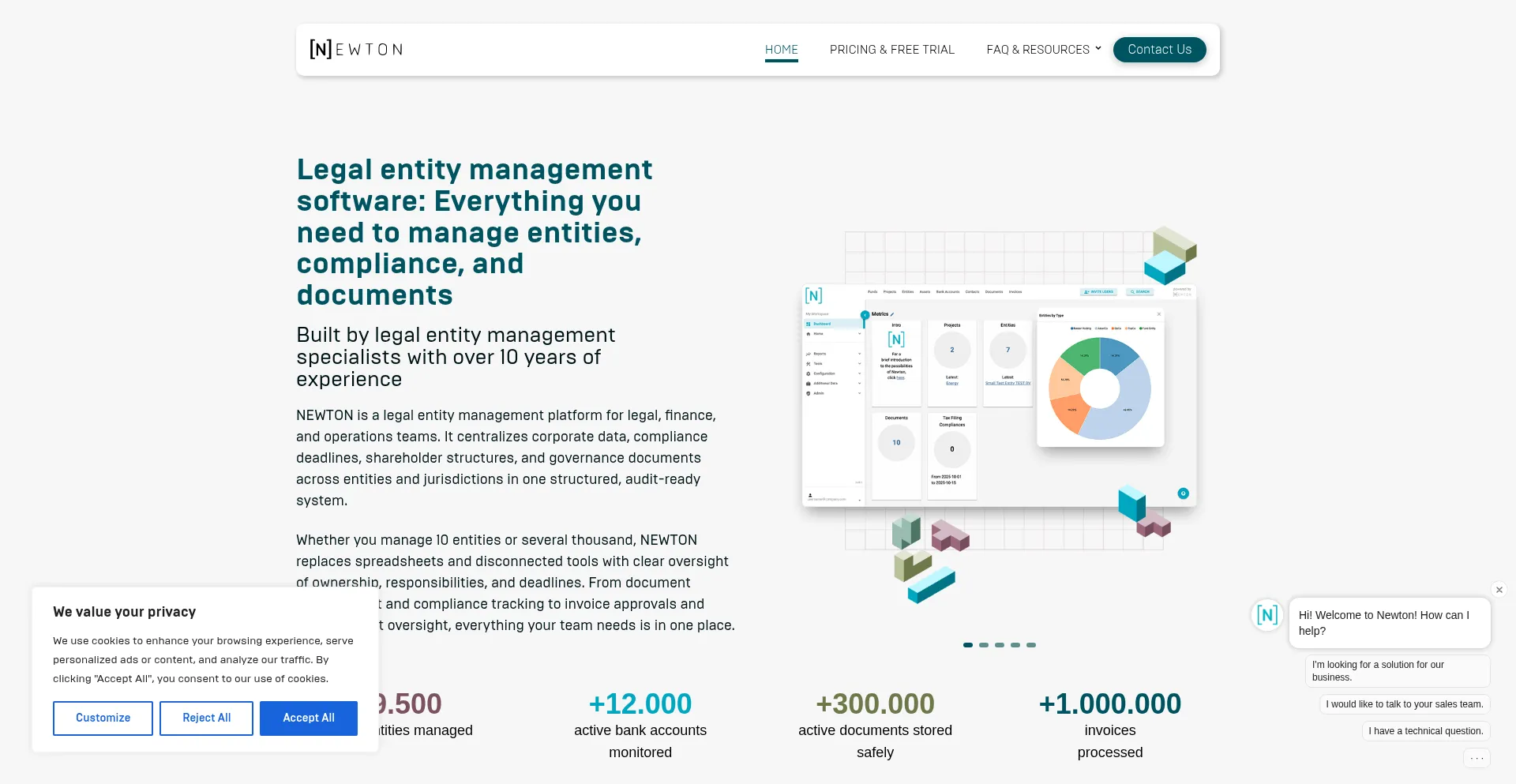Viewport: 1516px width, 784px height.
Task: Select the fourth carousel dot
Action: click(x=1015, y=645)
